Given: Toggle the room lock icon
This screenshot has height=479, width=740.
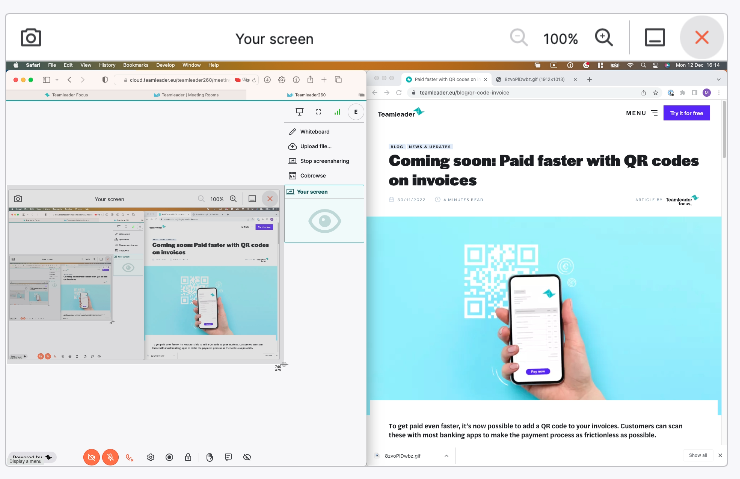Looking at the screenshot, I should [188, 457].
